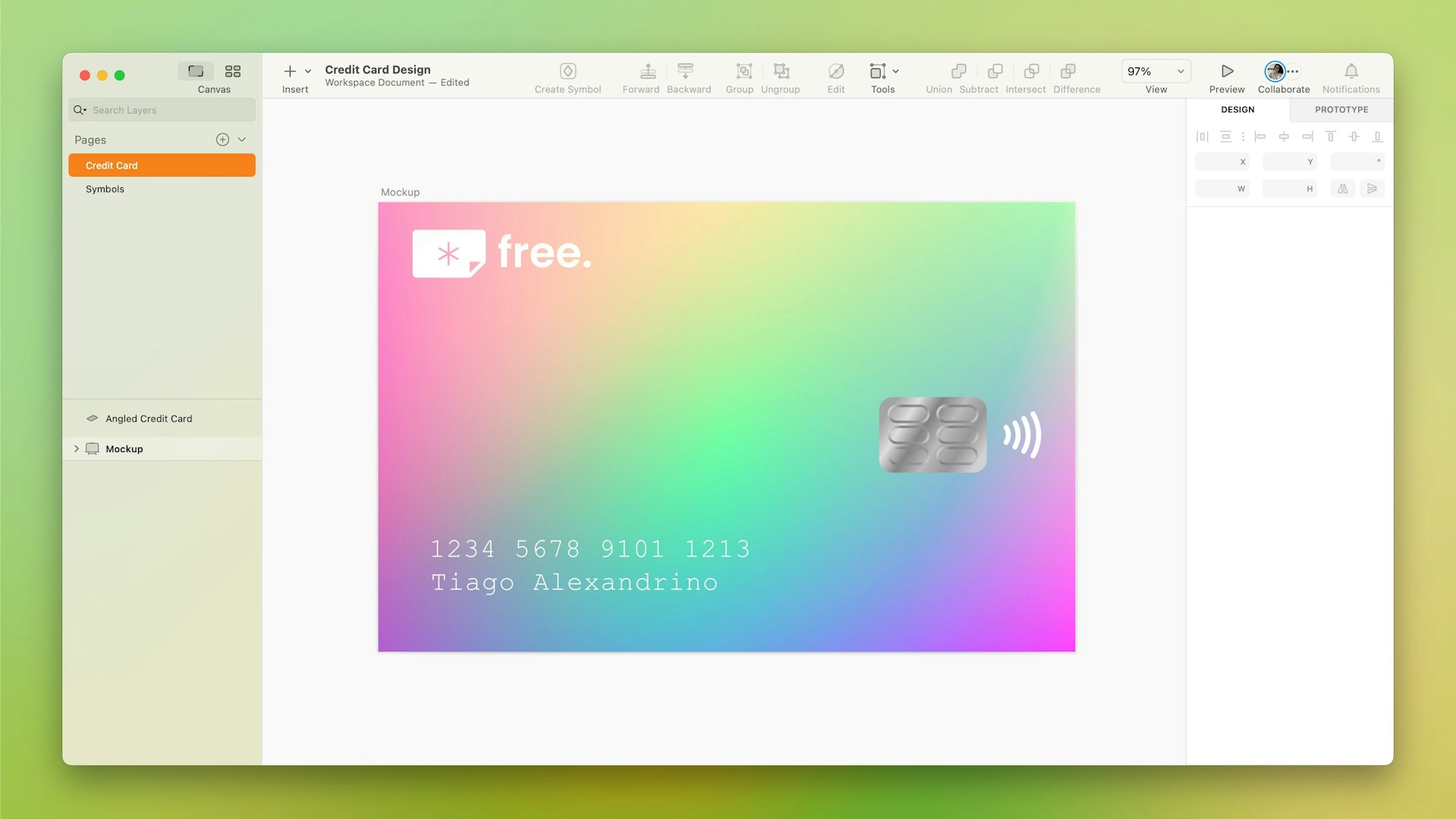Click the Add Page button on Pages panel
The width and height of the screenshot is (1456, 819).
[x=222, y=139]
